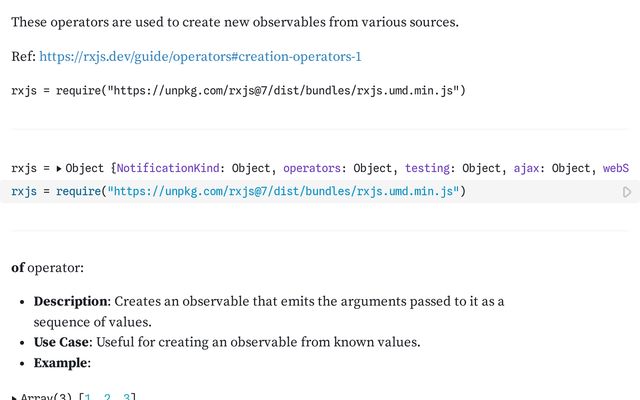The width and height of the screenshot is (640, 400).
Task: Expand the Array(3) output
Action: (13, 397)
